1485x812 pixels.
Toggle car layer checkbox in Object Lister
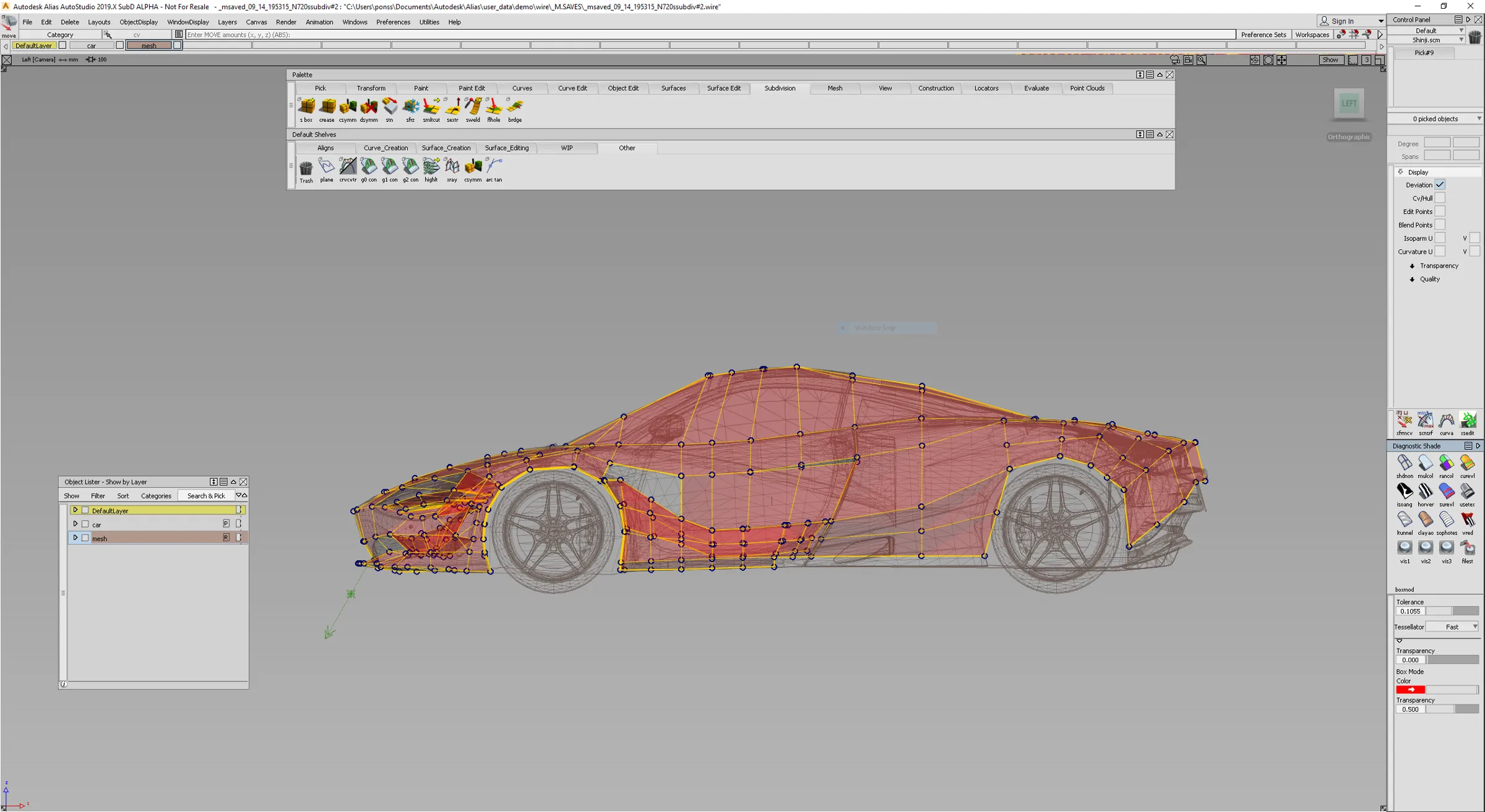point(85,524)
